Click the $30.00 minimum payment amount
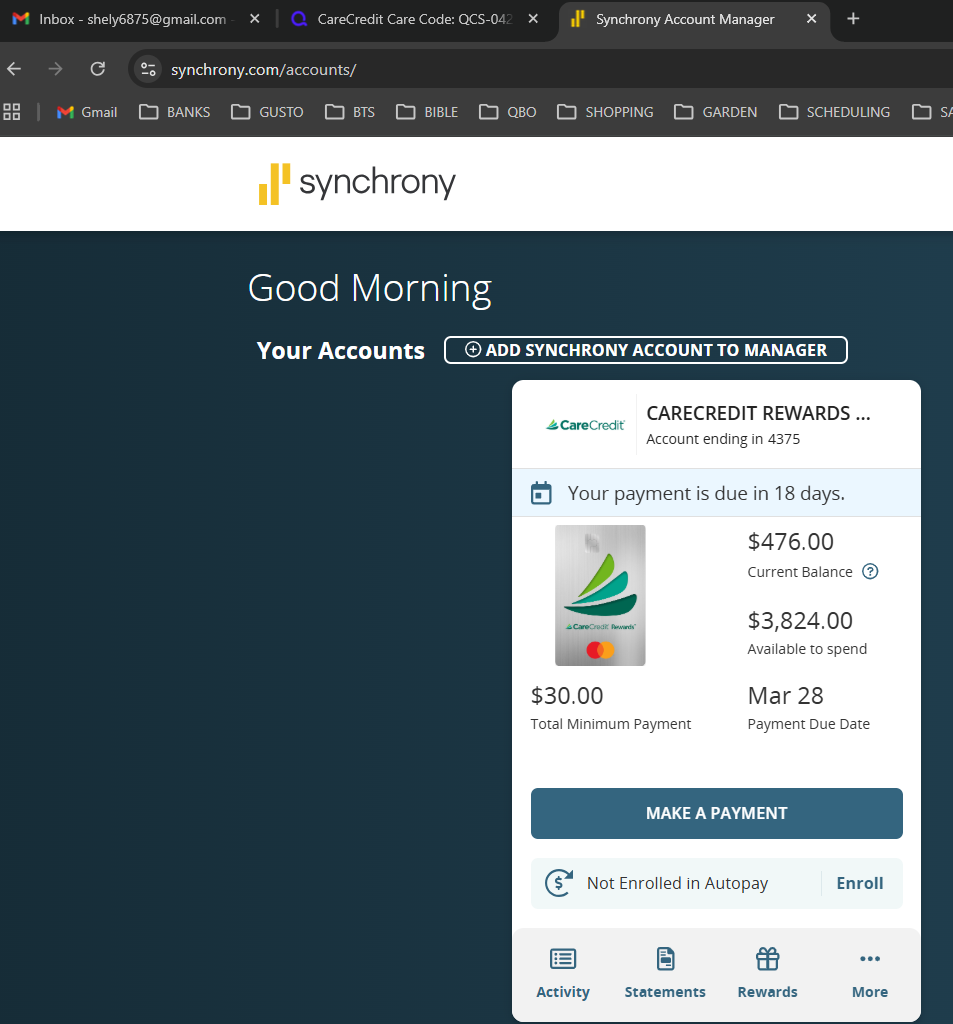This screenshot has width=953, height=1024. pos(567,696)
